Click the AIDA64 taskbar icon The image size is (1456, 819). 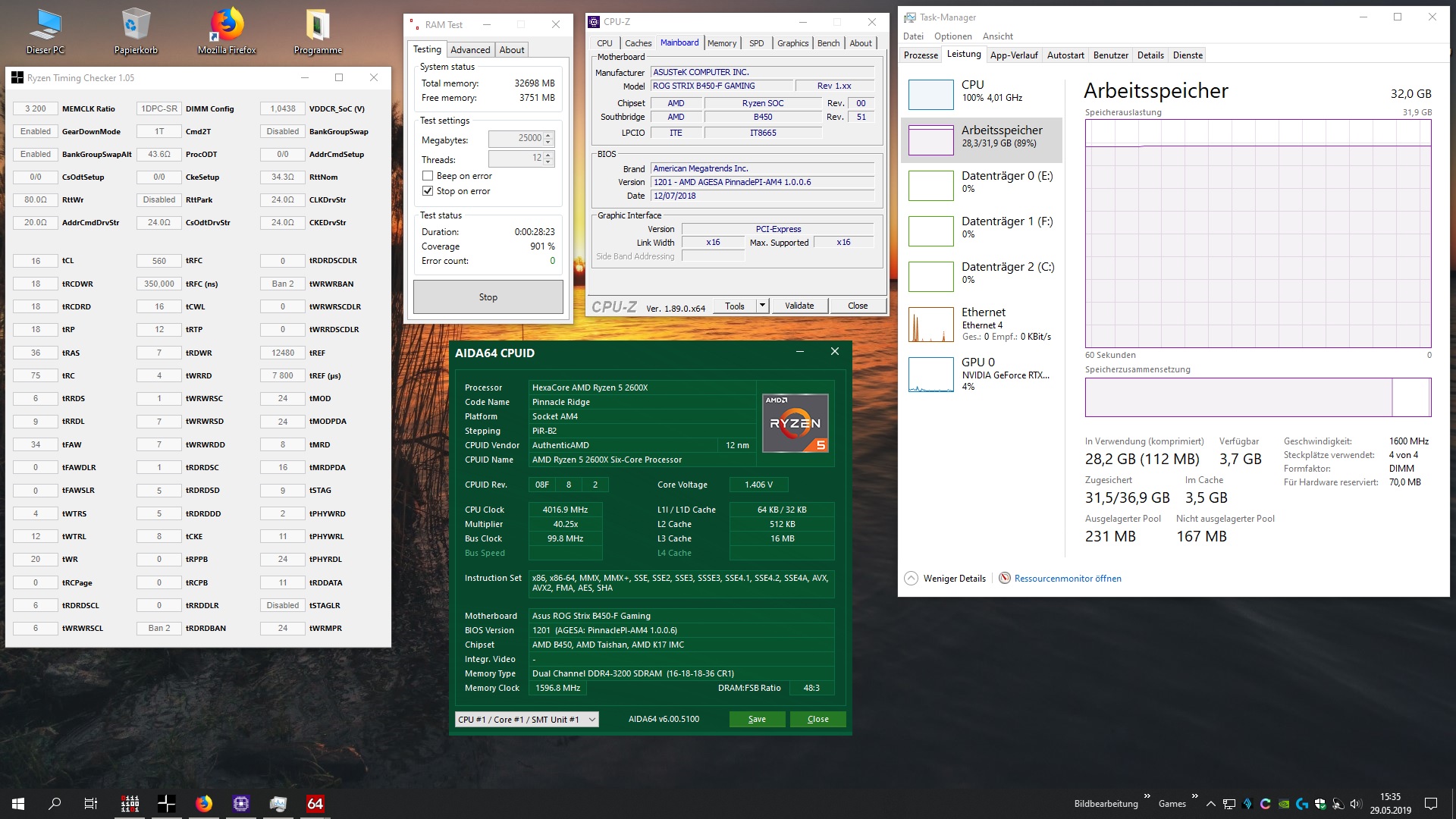315,804
